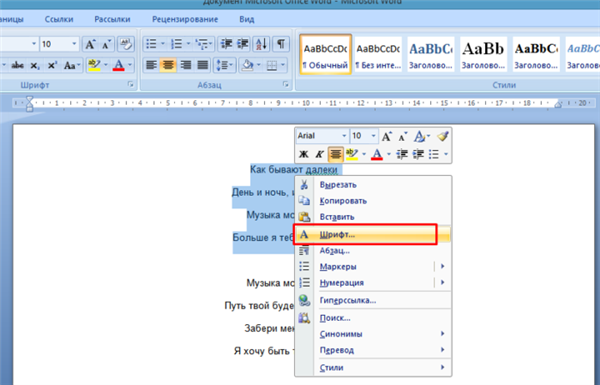The width and height of the screenshot is (600, 385).
Task: Choose Копировать from the context menu
Action: click(x=373, y=201)
